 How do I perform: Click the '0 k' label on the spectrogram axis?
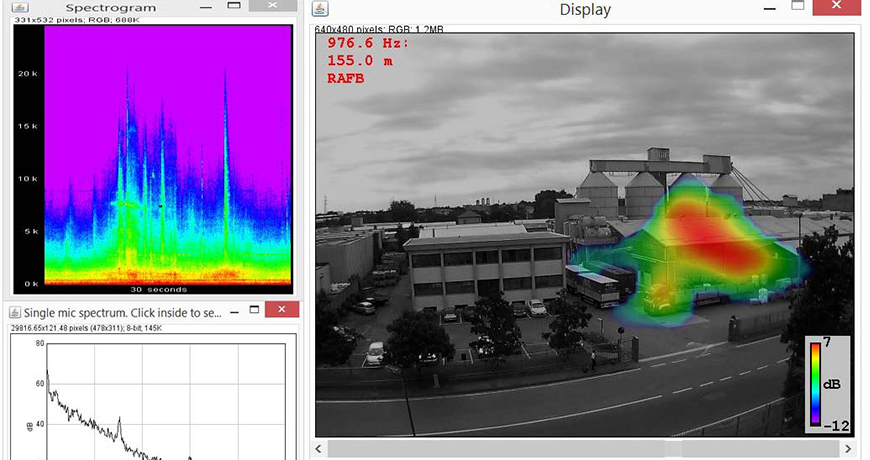[31, 284]
